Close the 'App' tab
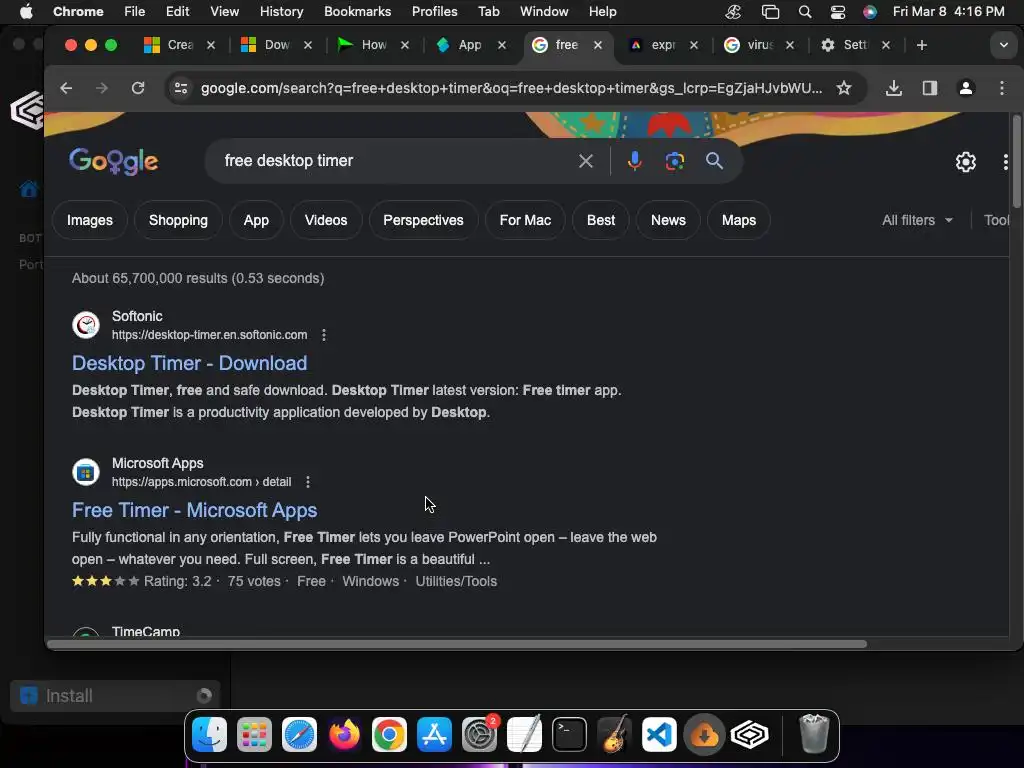The width and height of the screenshot is (1024, 768). (502, 45)
